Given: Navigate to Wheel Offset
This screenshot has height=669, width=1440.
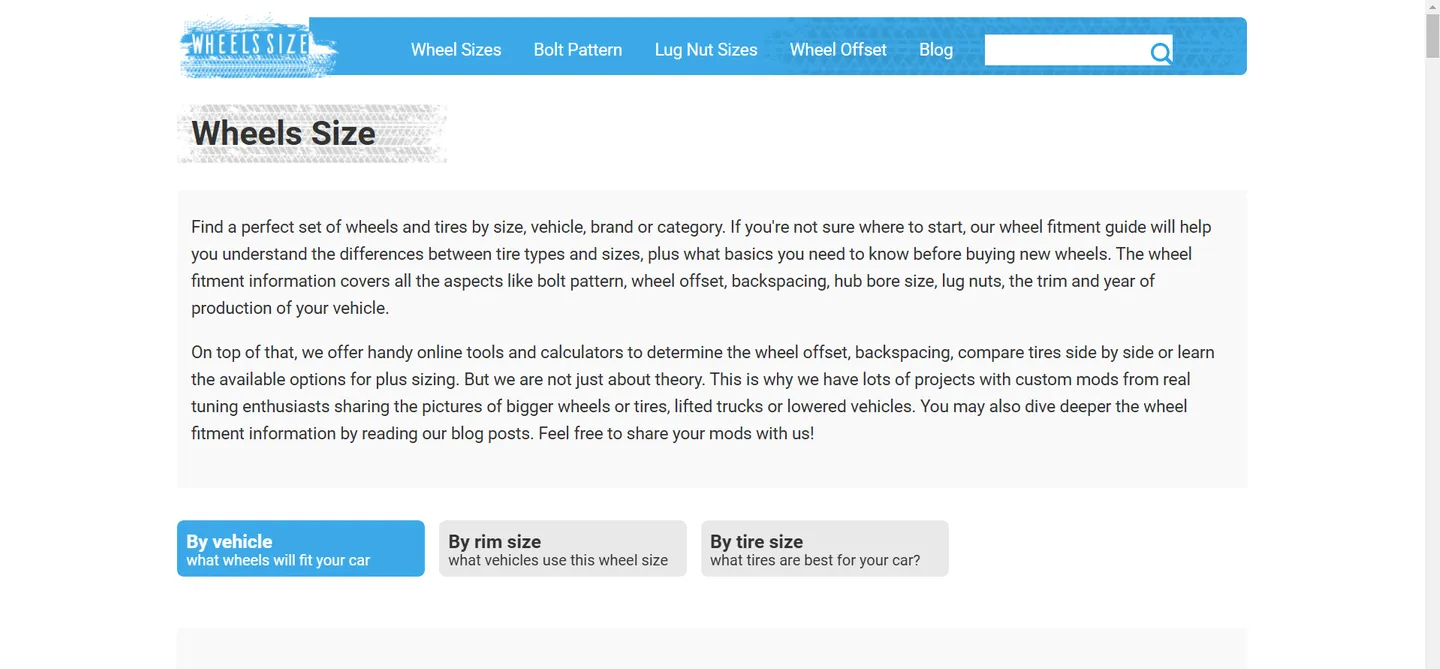Looking at the screenshot, I should (838, 50).
